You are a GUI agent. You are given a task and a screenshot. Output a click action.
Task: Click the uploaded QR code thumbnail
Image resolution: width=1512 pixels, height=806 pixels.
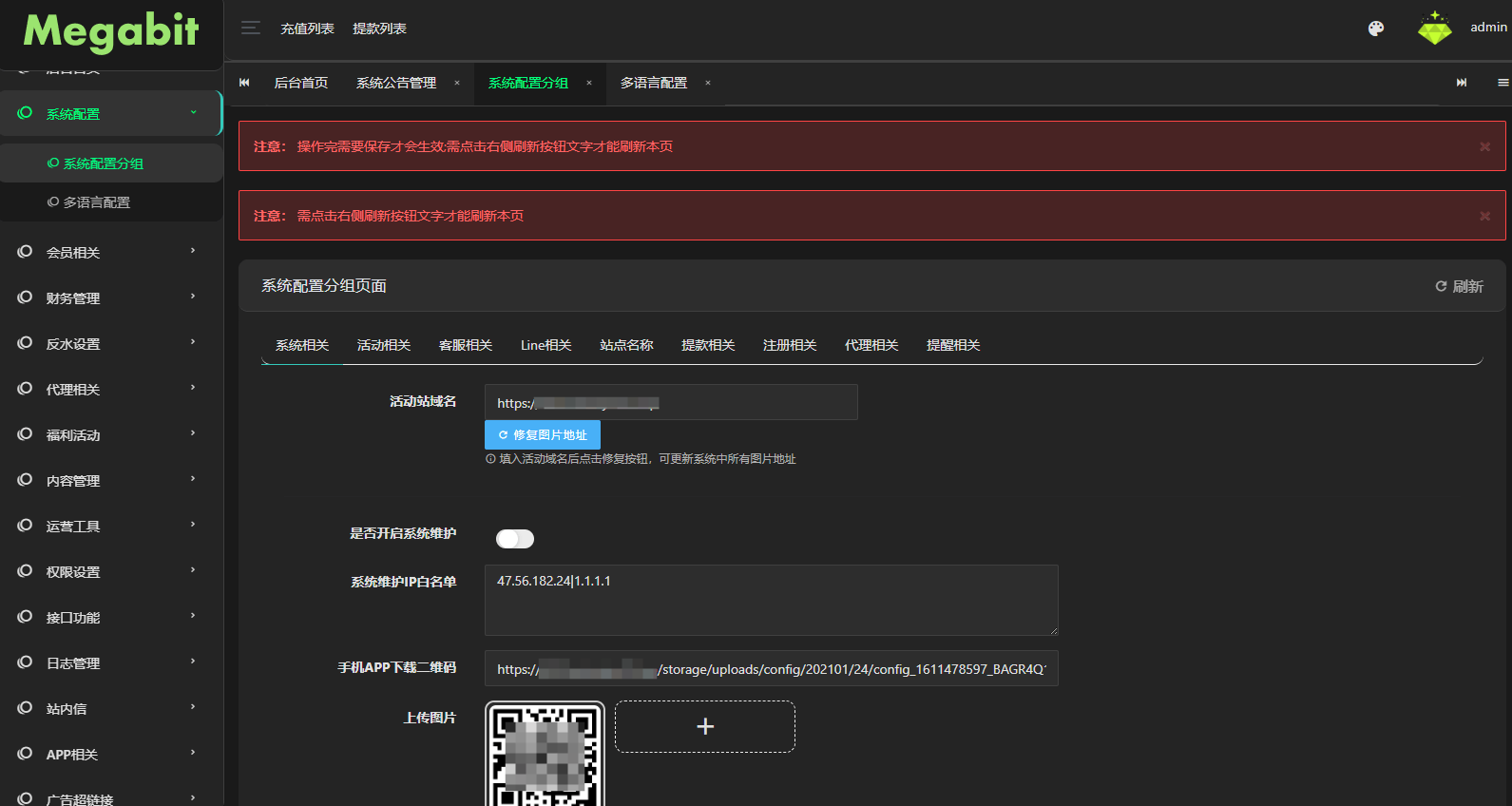tap(545, 755)
